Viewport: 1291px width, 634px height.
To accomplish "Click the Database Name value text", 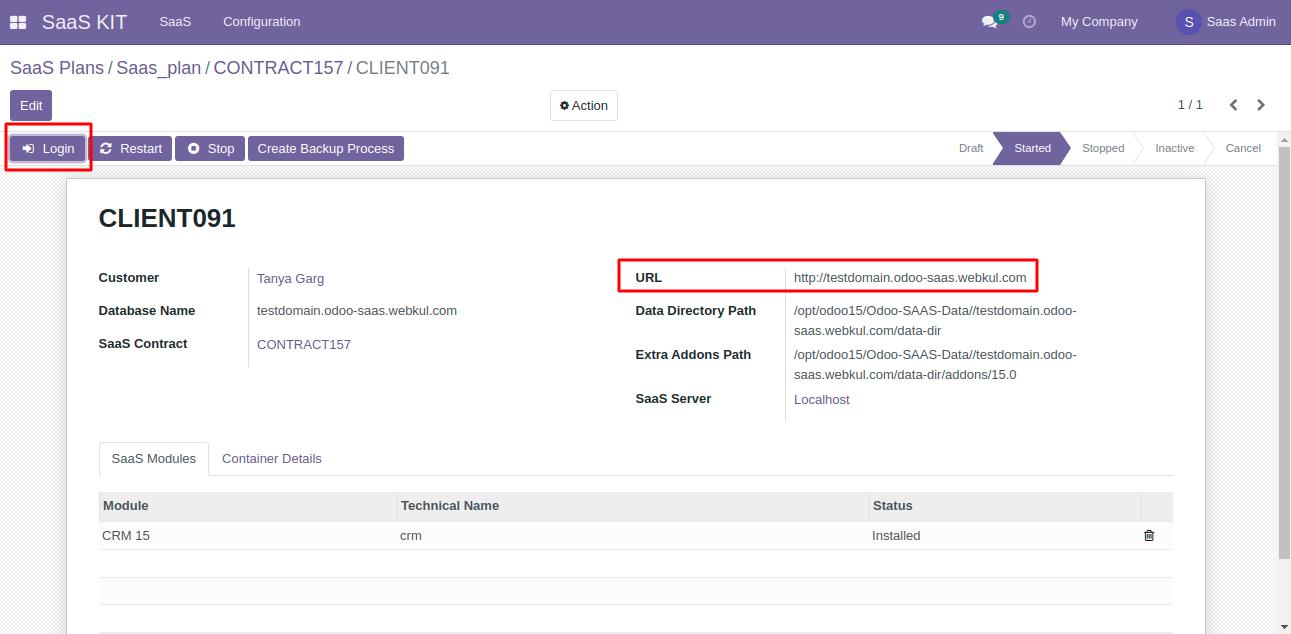I will tap(357, 311).
